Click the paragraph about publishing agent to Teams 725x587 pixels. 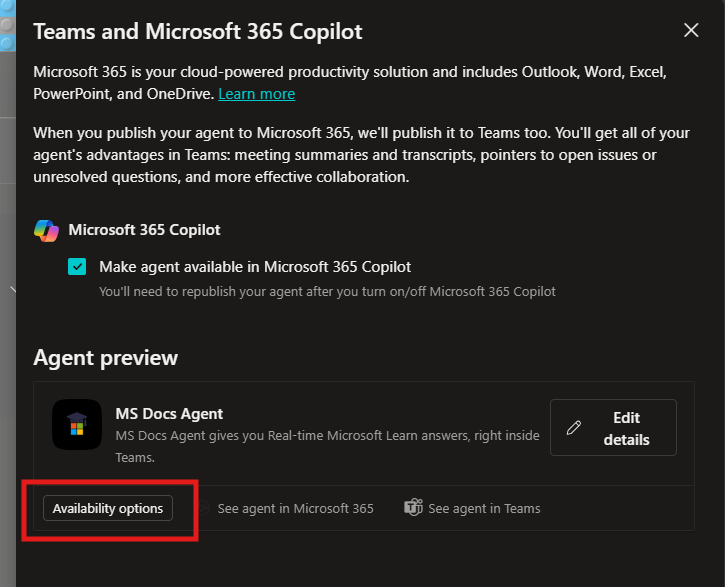(x=360, y=154)
